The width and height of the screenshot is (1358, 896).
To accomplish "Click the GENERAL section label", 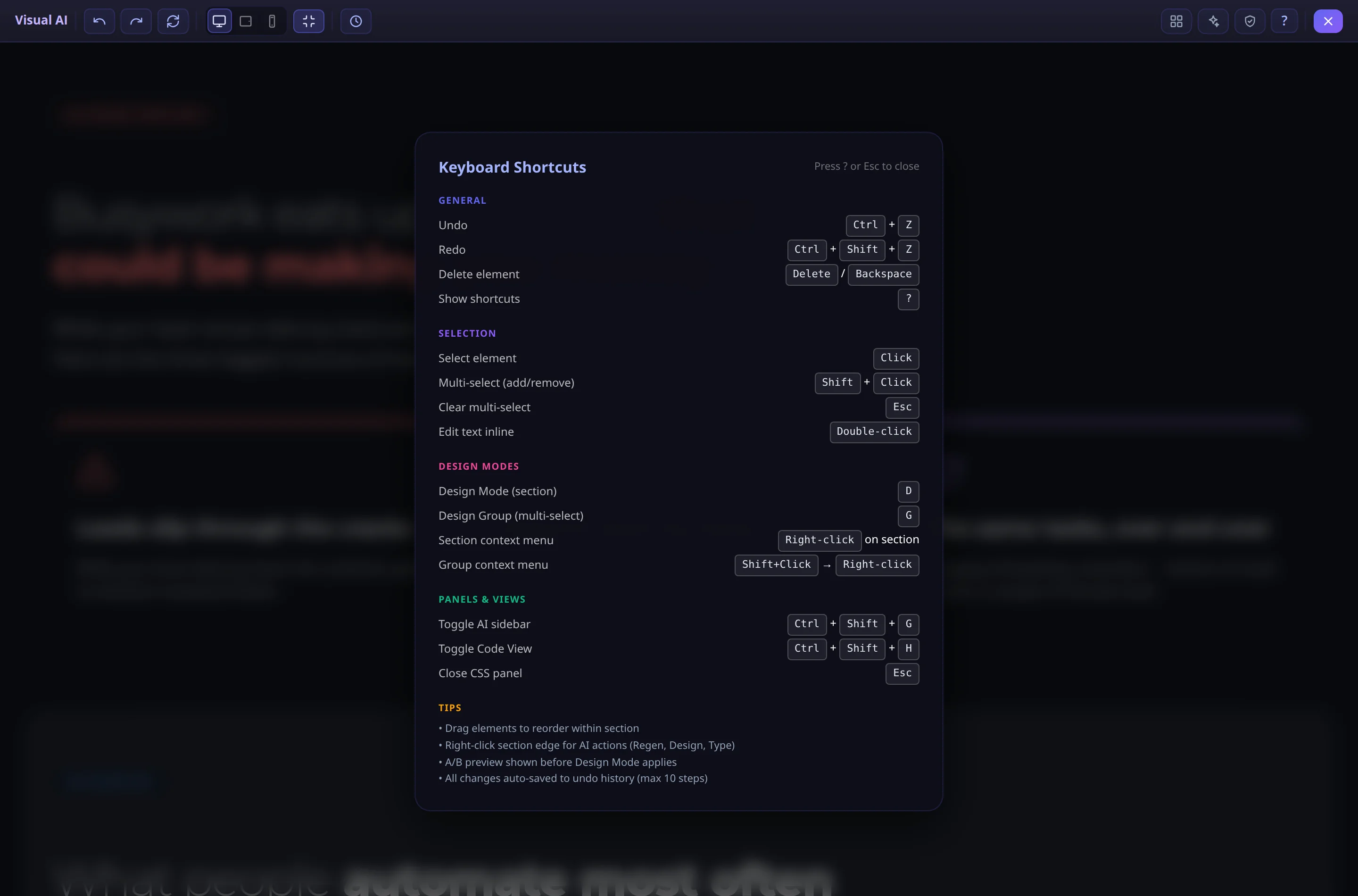I will [x=462, y=200].
